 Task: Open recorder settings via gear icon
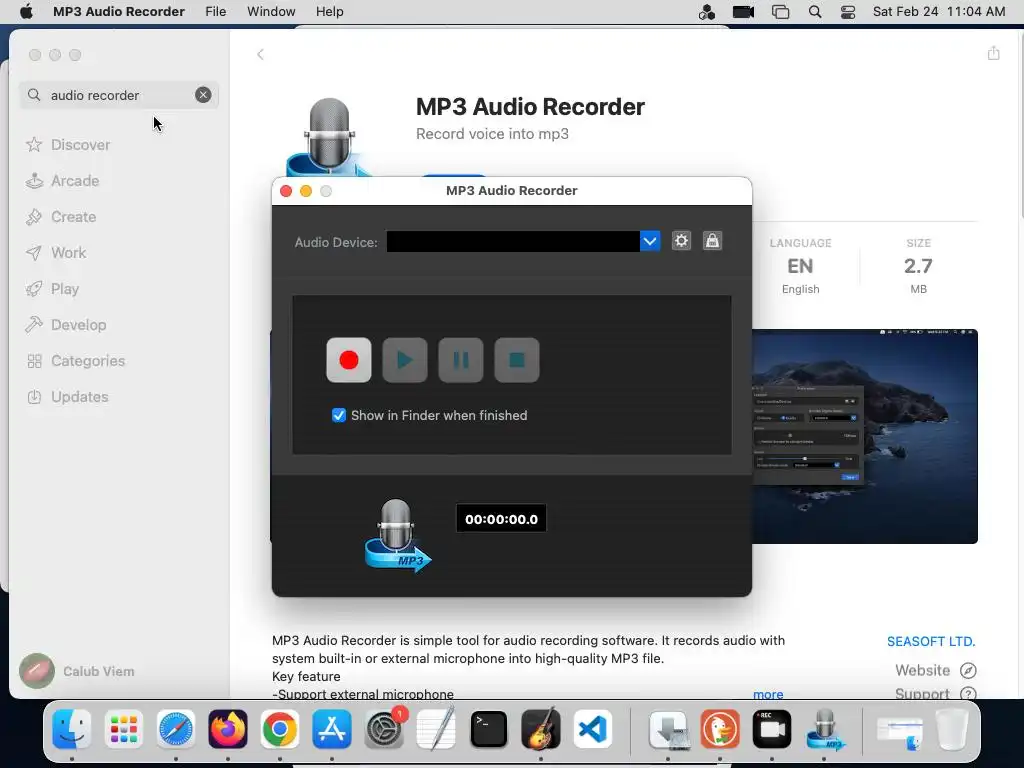681,241
